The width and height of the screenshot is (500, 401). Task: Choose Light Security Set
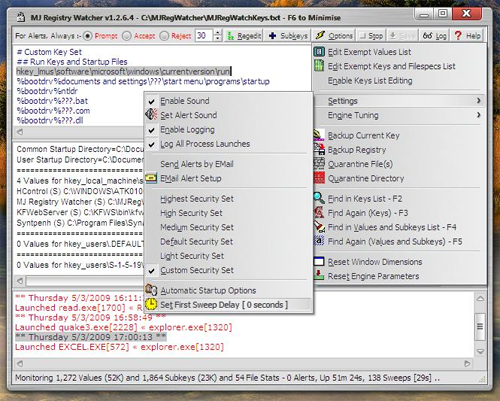(x=228, y=256)
